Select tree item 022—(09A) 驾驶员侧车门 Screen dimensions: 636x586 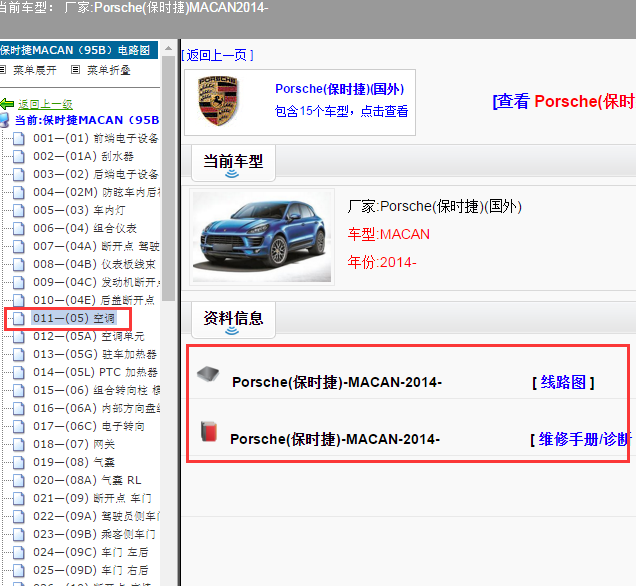[x=97, y=516]
